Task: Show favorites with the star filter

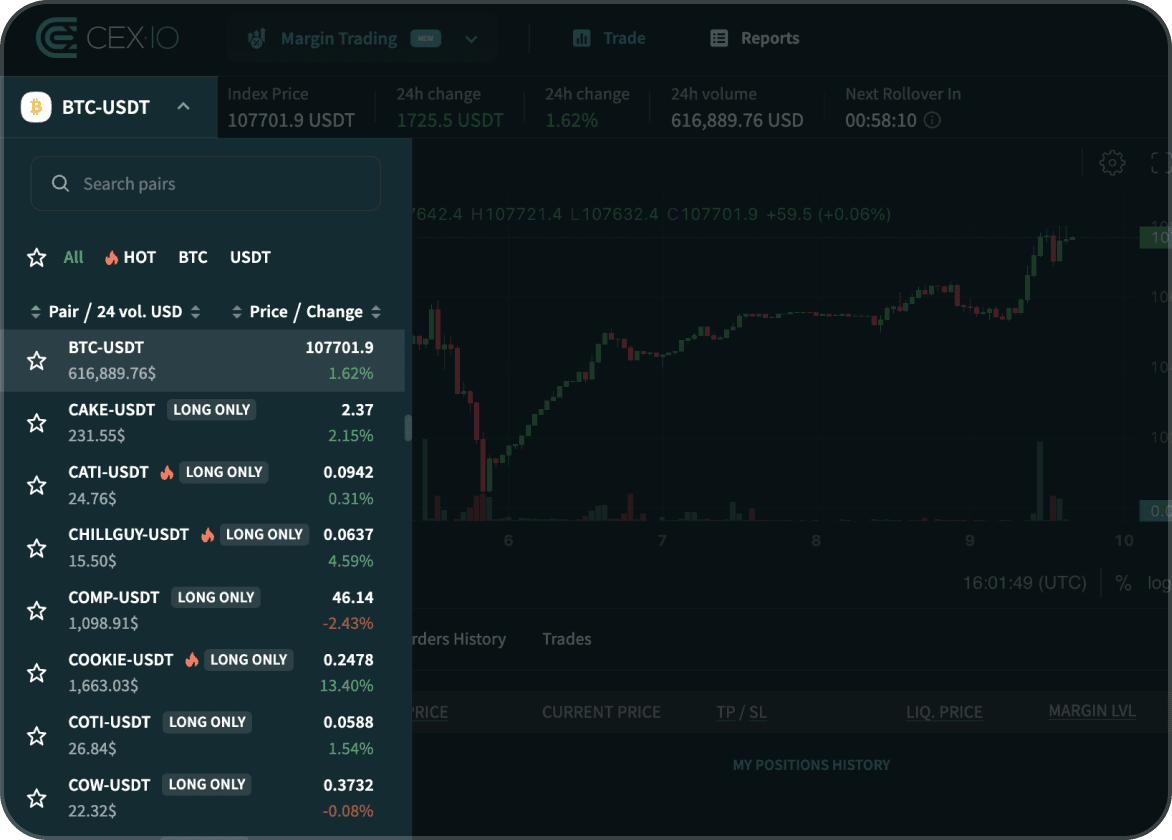Action: click(37, 258)
